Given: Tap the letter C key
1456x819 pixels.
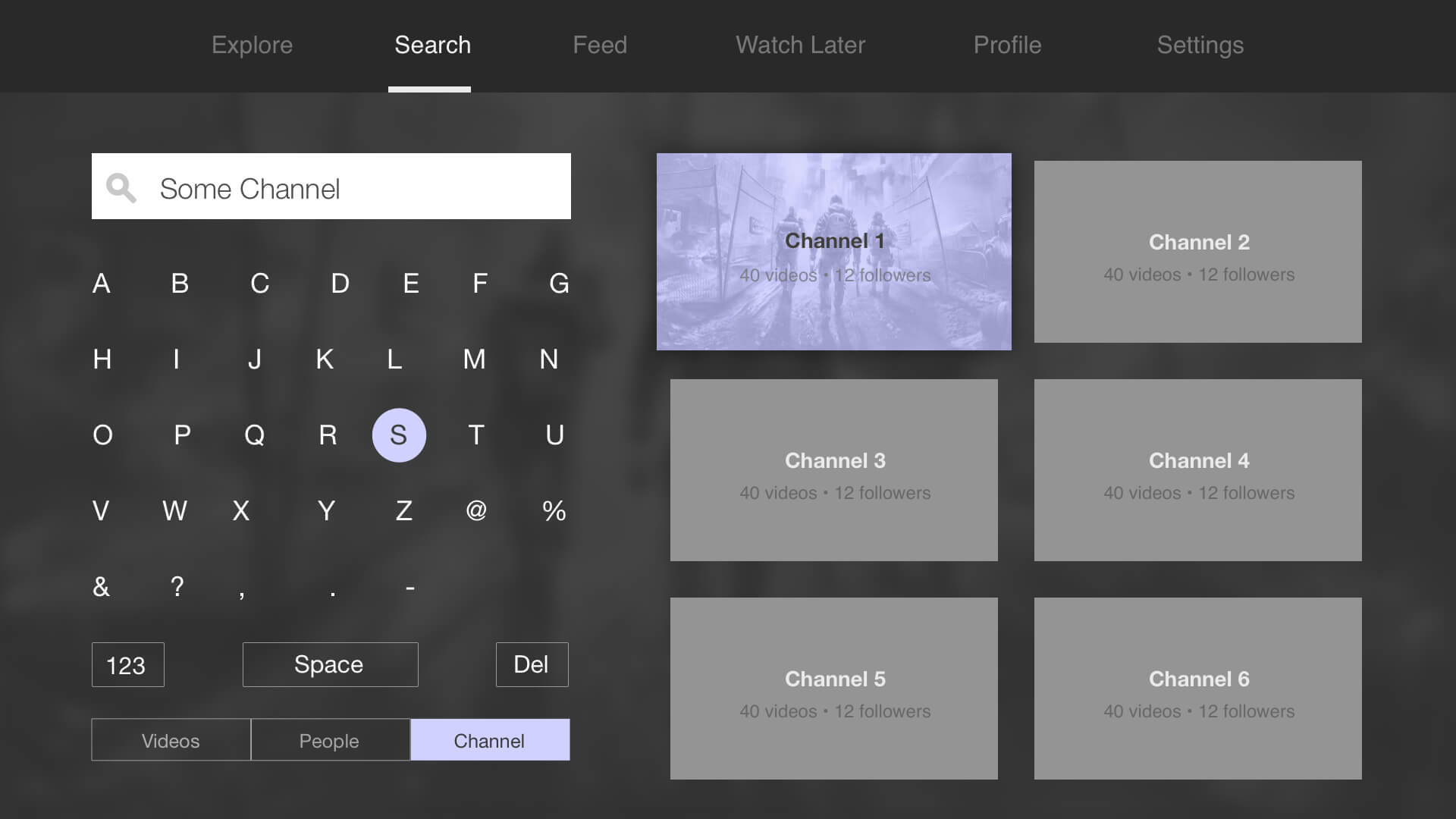Looking at the screenshot, I should click(x=260, y=284).
